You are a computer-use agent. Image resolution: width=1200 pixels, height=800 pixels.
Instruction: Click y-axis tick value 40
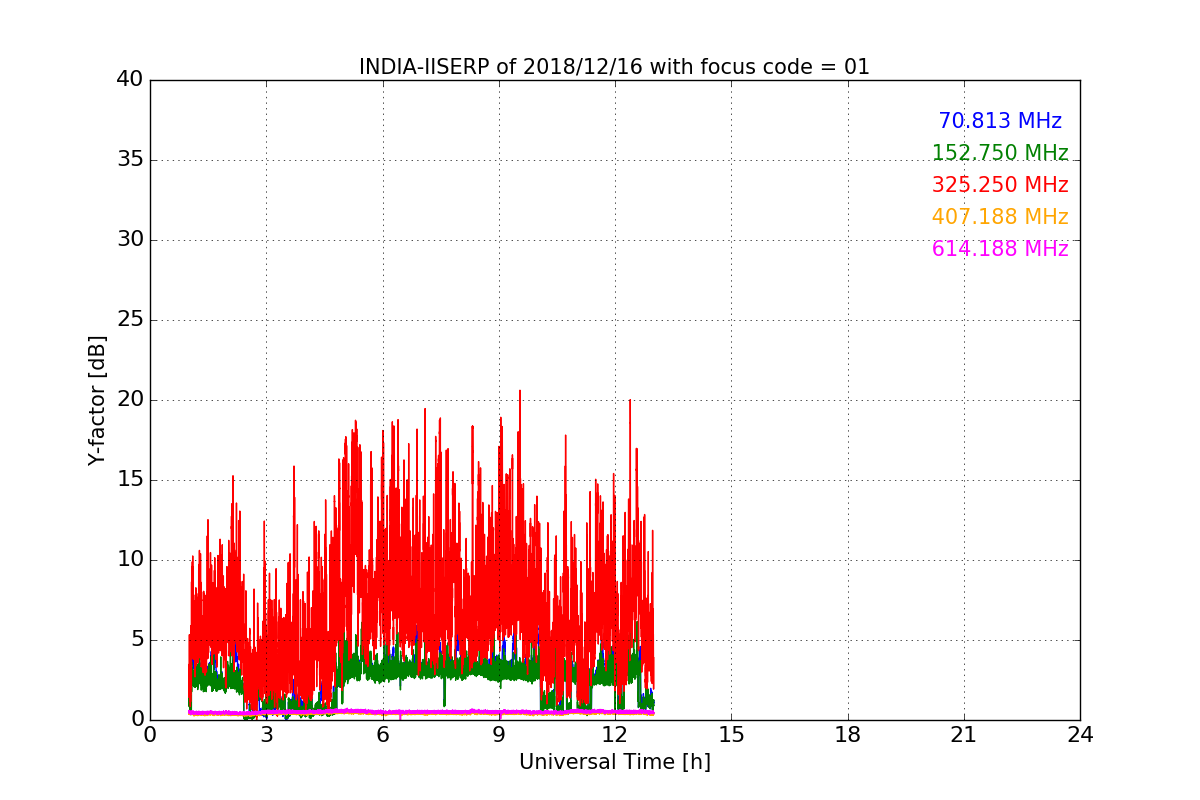click(x=130, y=79)
